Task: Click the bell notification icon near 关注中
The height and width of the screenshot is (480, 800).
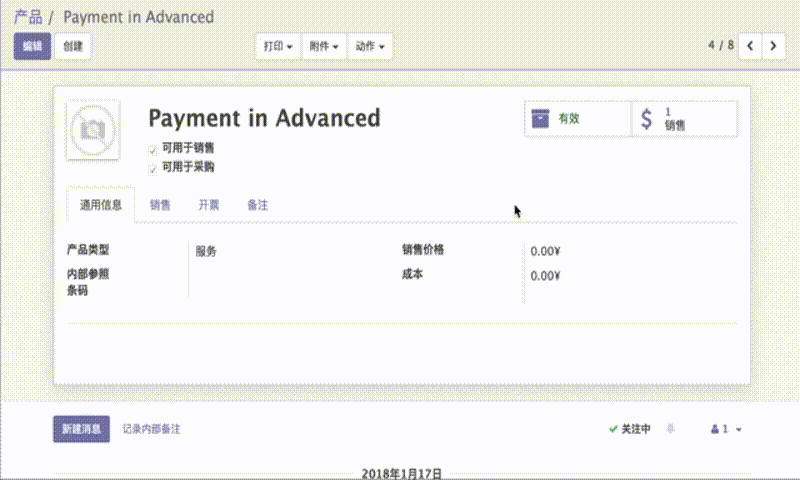Action: point(670,429)
